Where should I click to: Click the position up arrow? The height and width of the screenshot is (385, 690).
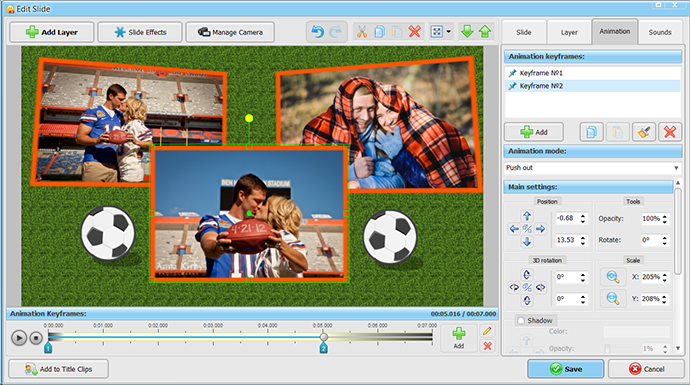click(x=527, y=216)
